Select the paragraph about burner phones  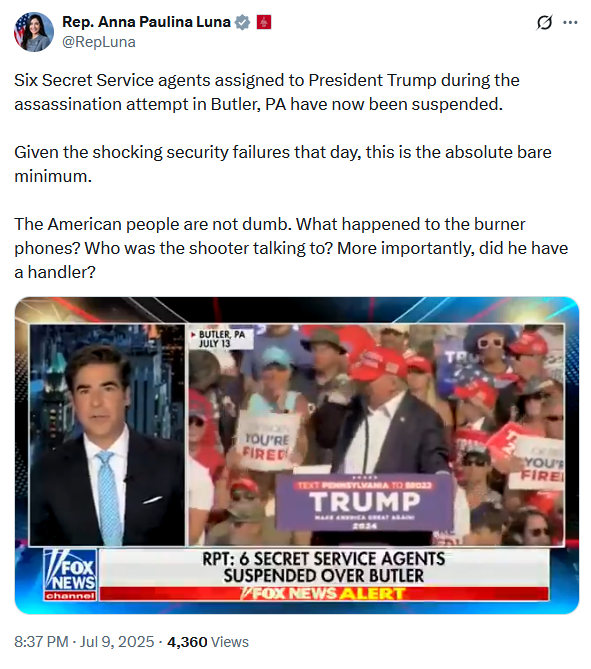coord(291,248)
